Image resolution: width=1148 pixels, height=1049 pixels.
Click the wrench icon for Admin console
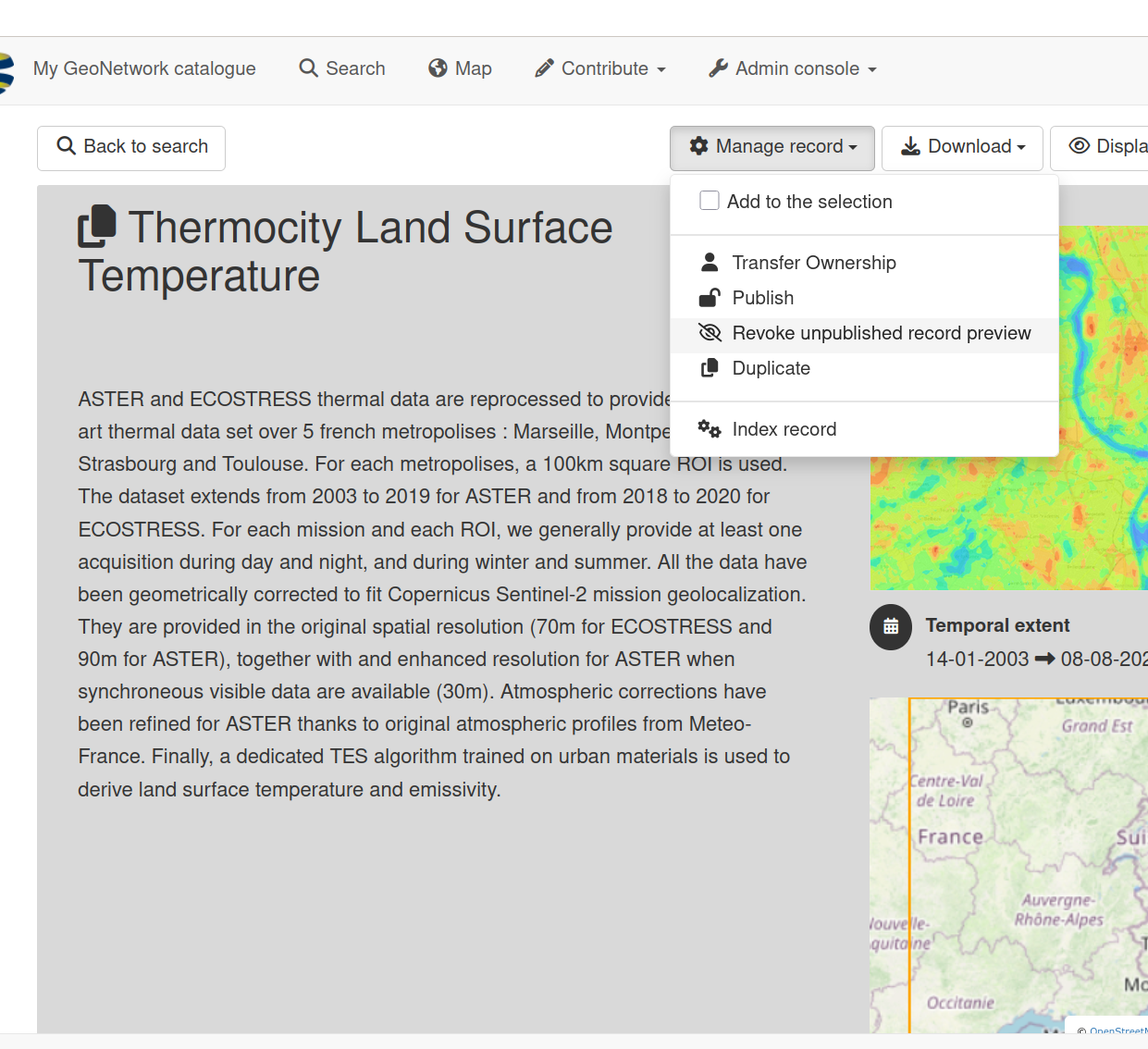718,68
